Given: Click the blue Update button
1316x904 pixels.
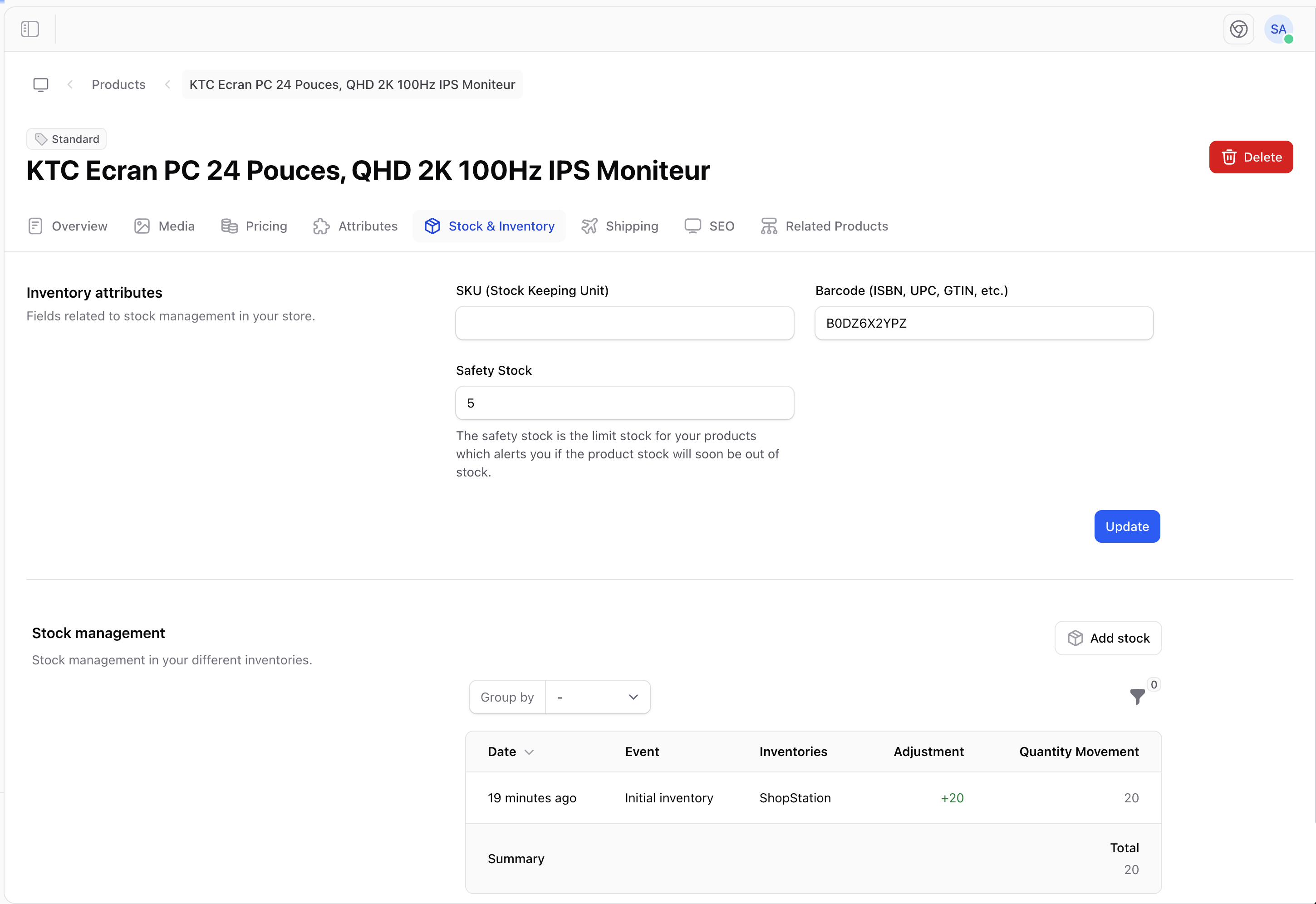Looking at the screenshot, I should pos(1127,526).
